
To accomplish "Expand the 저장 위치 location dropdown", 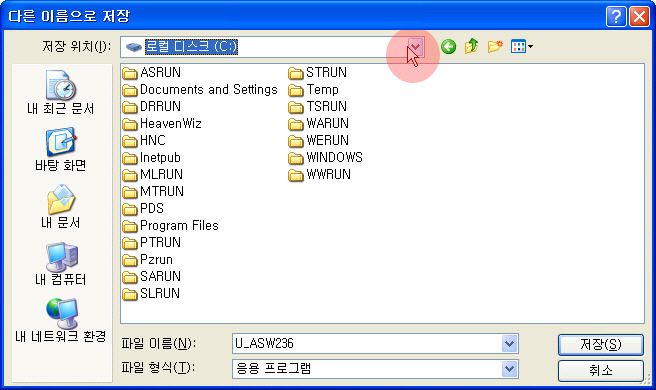I will [x=416, y=46].
